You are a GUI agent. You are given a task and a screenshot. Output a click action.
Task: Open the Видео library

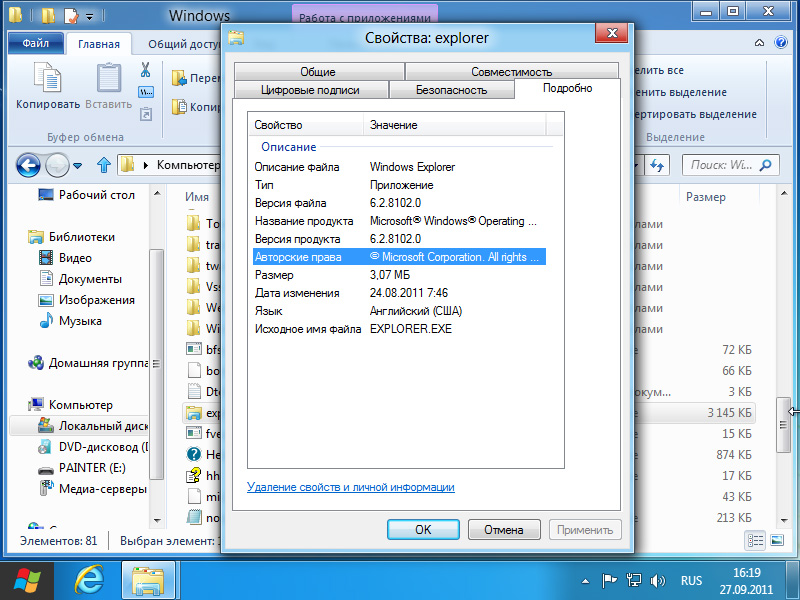[65, 258]
